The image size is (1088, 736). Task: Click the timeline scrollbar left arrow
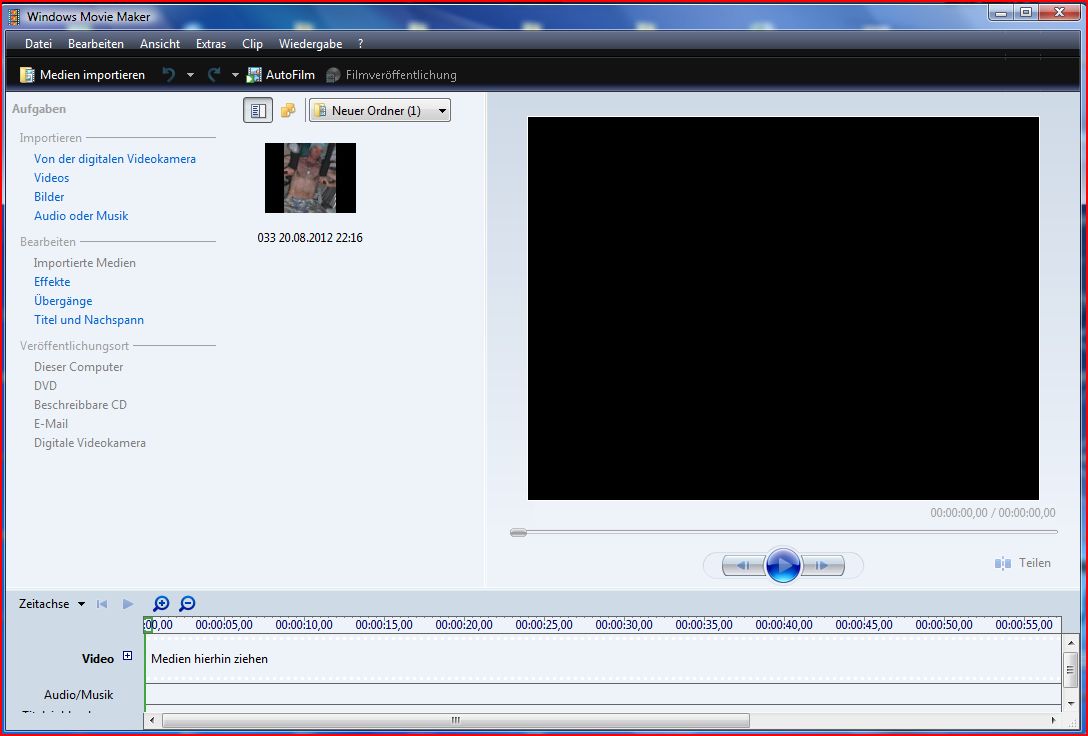tap(153, 720)
